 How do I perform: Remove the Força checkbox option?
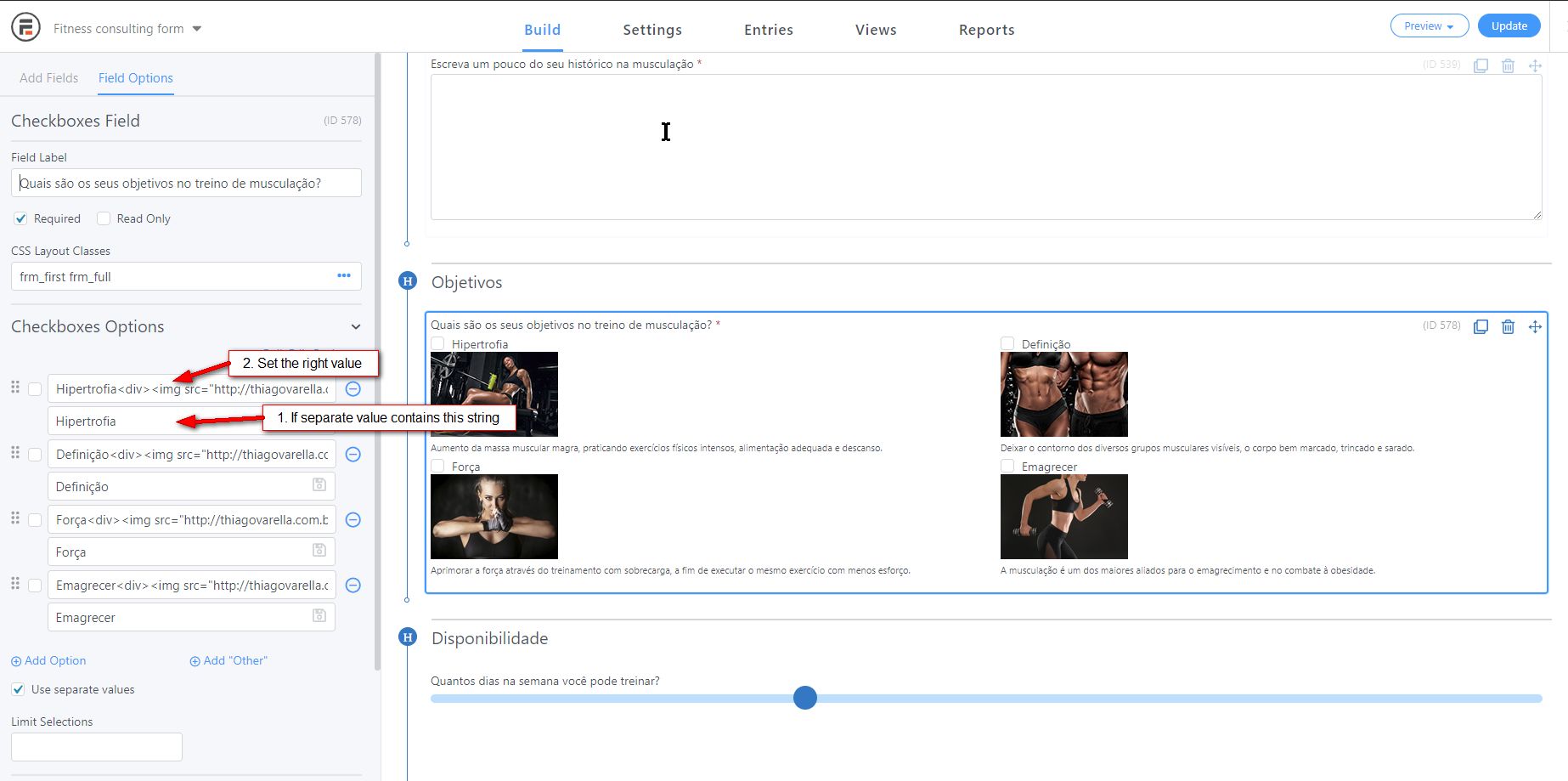(x=353, y=520)
